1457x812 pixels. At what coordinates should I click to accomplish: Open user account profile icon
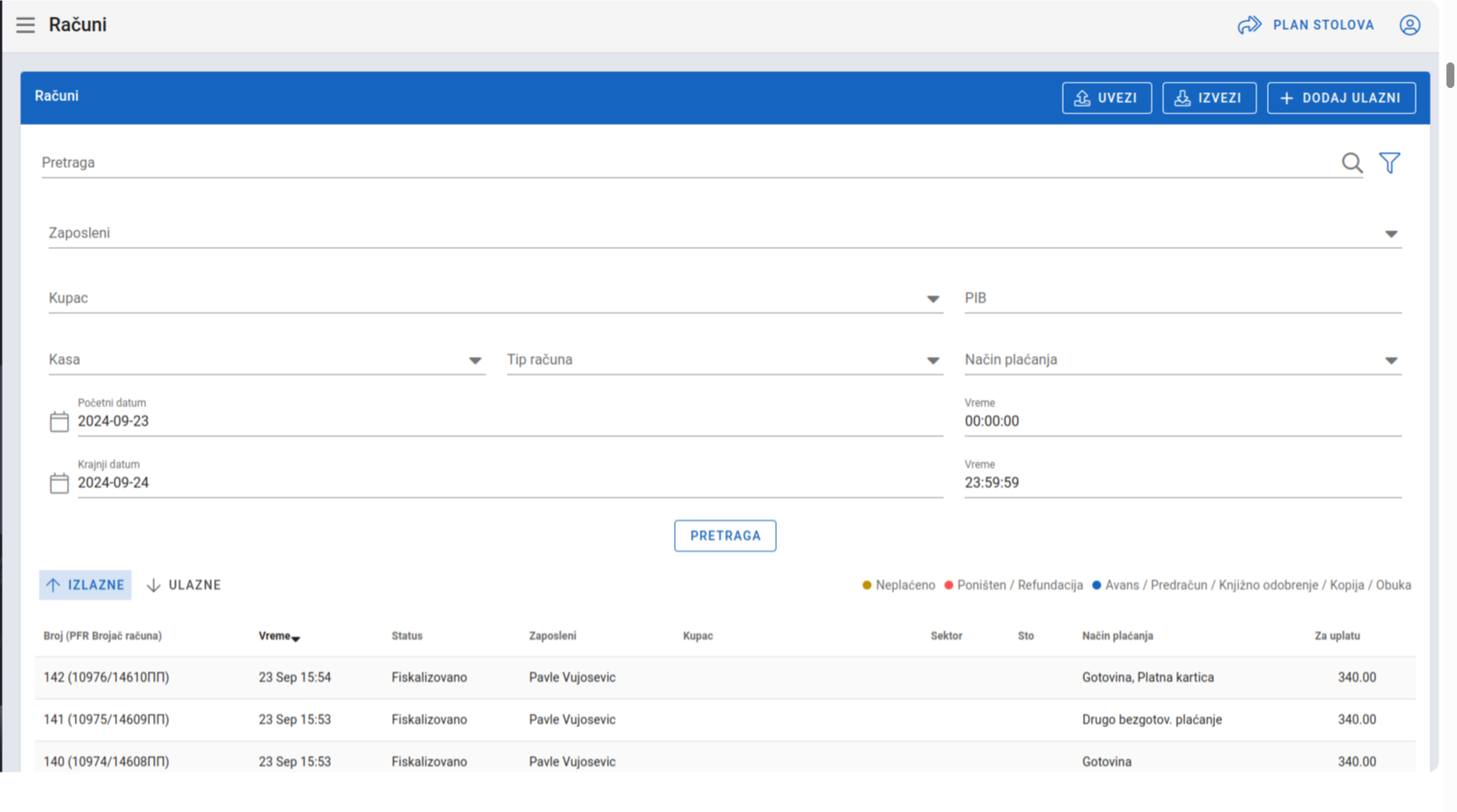point(1409,25)
